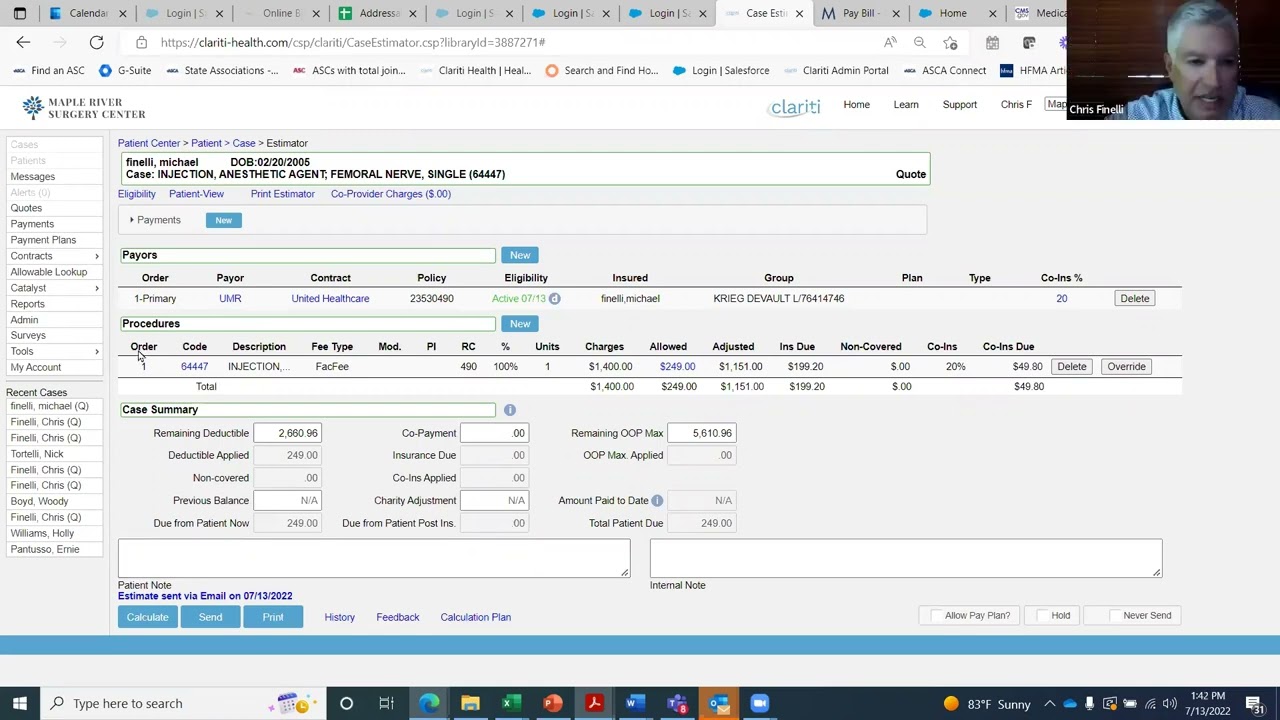Click the Calculate button
This screenshot has height=720, width=1280.
point(147,617)
